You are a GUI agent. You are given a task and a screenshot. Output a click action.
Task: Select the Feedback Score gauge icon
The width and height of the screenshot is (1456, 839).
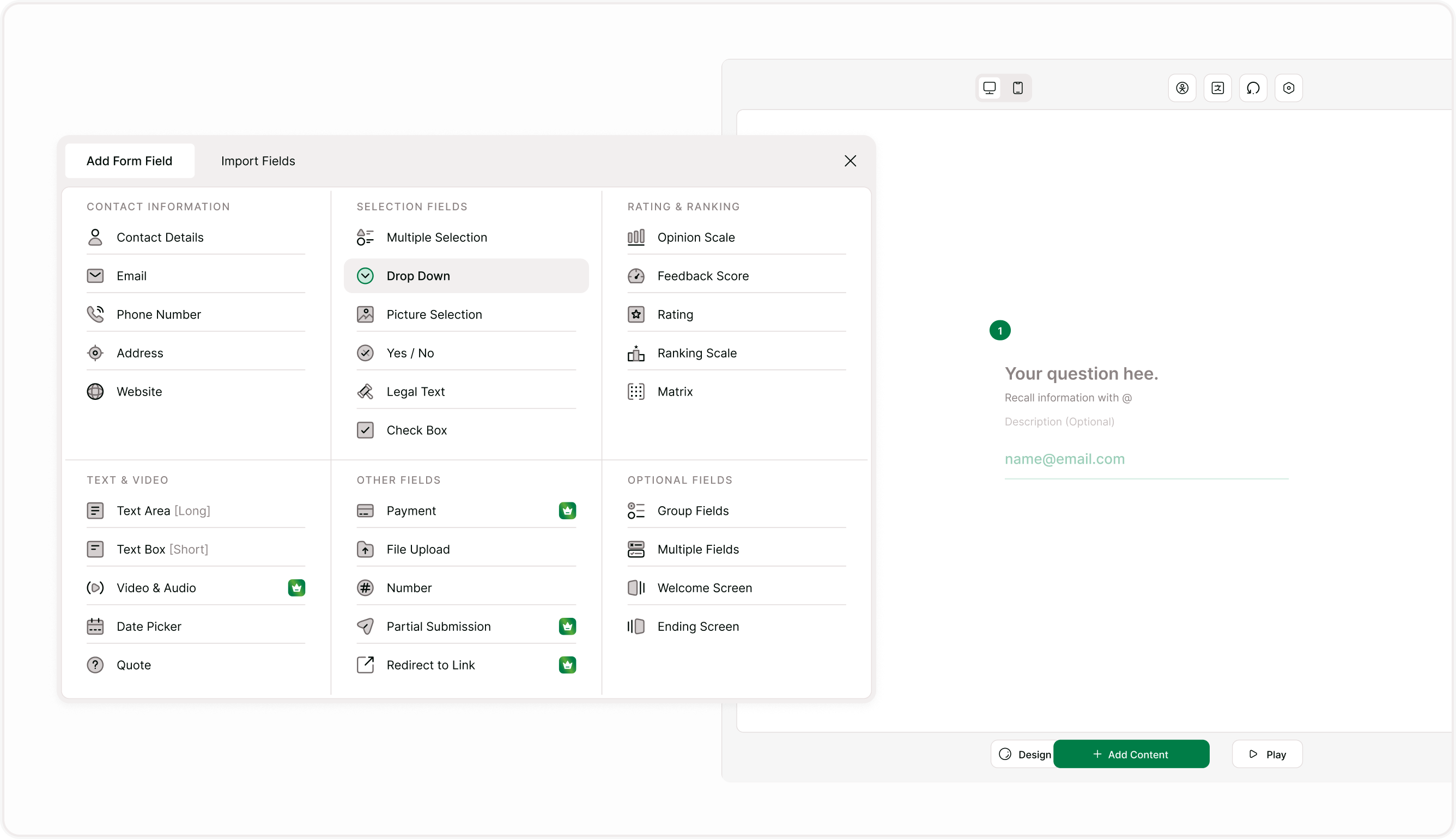[x=636, y=276]
